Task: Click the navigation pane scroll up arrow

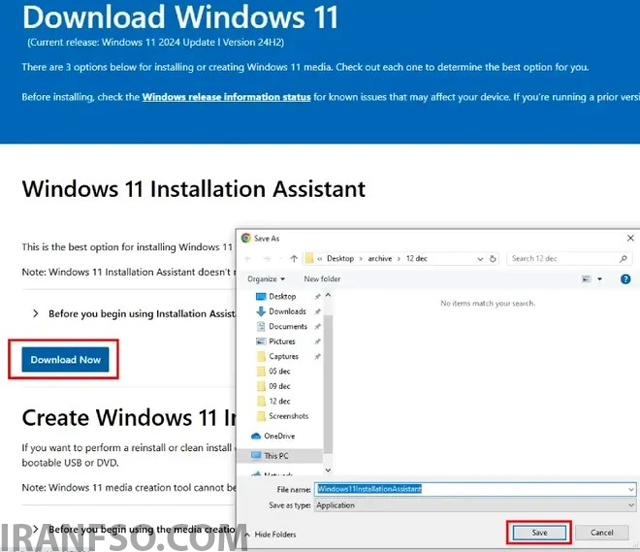Action: 328,295
